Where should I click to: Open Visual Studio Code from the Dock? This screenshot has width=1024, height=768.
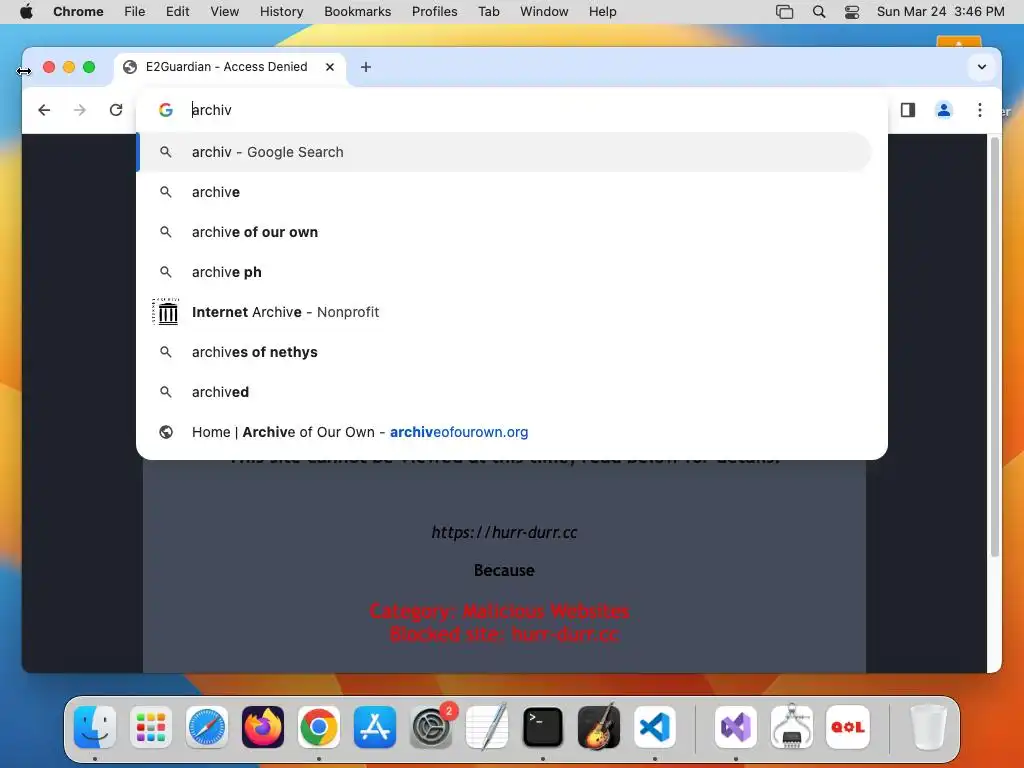coord(655,727)
